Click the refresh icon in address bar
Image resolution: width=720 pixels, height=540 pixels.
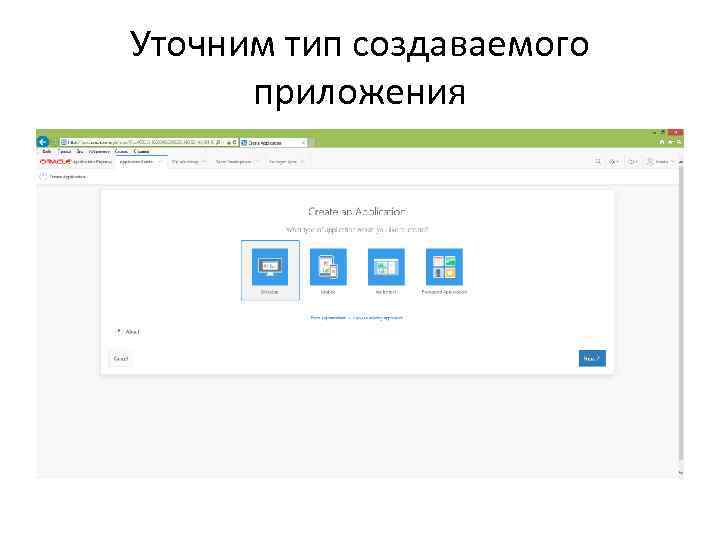tap(234, 142)
